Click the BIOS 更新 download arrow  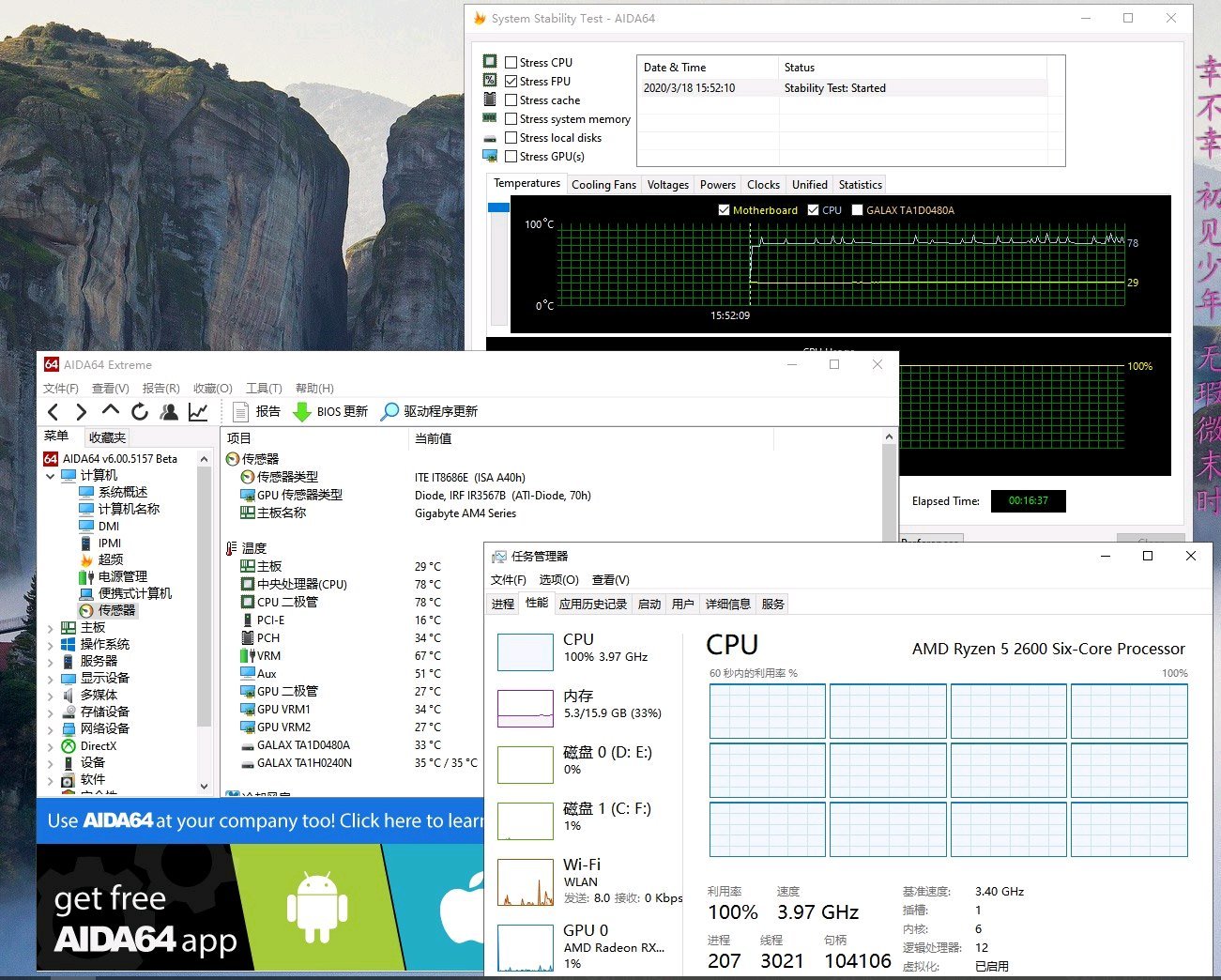coord(302,411)
